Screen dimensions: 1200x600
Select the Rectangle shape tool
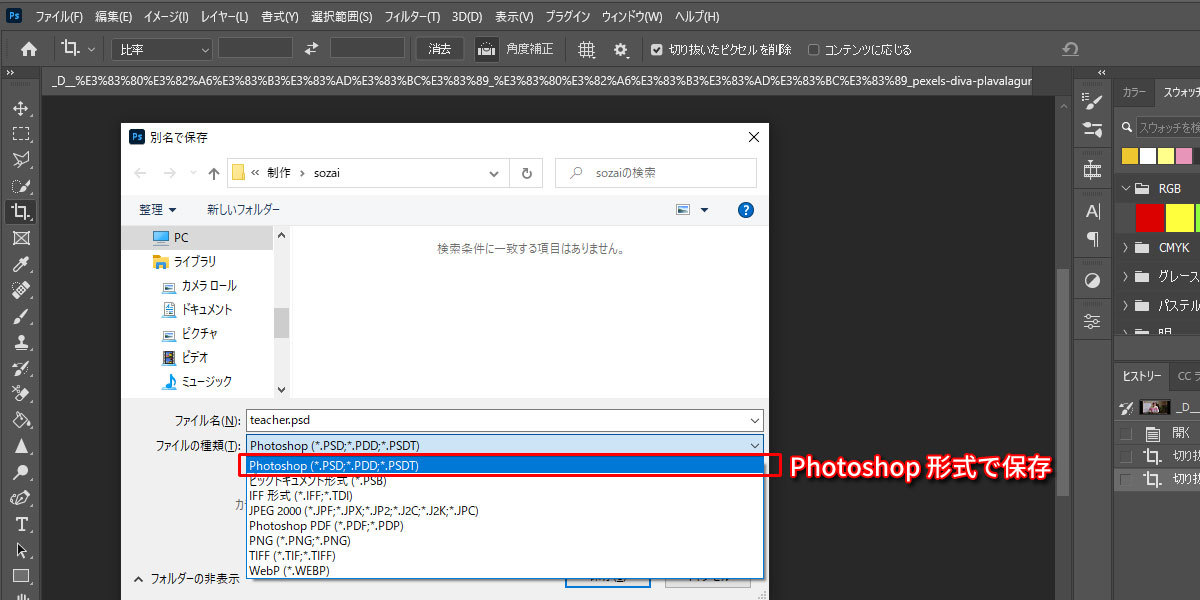(x=20, y=576)
